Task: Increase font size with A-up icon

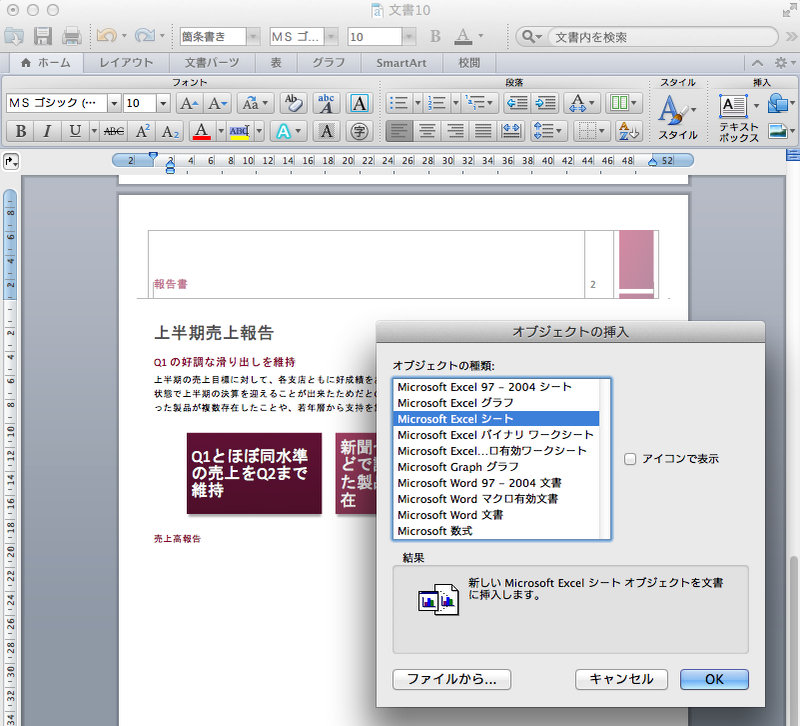Action: click(189, 104)
